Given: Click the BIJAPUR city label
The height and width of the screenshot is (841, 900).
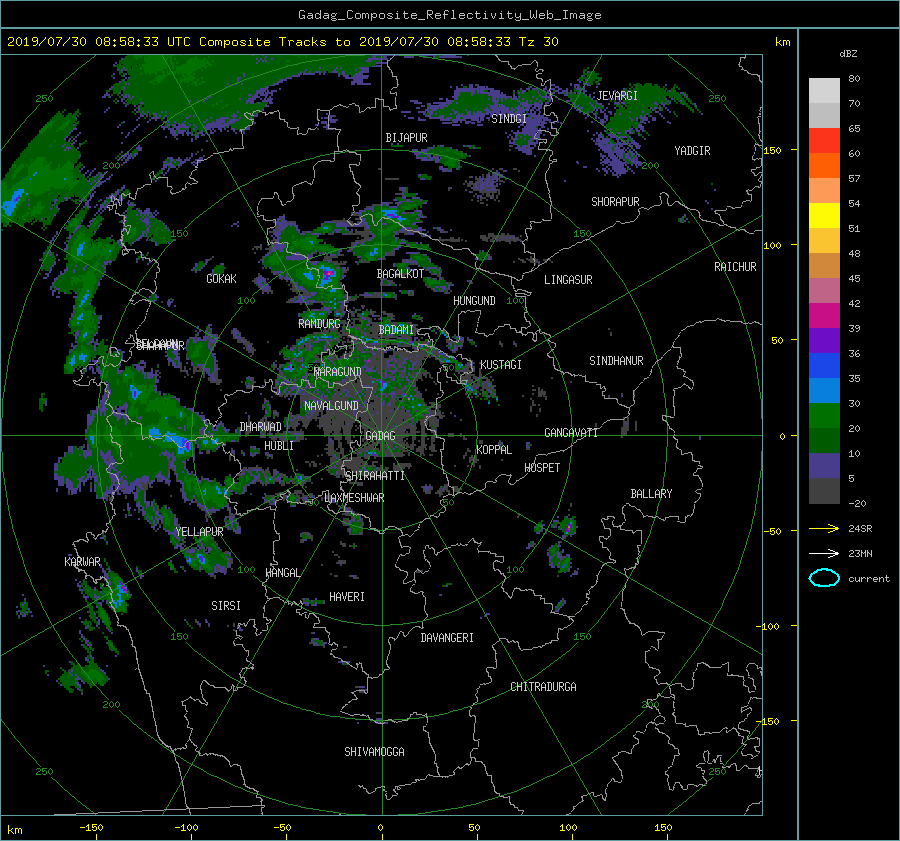Looking at the screenshot, I should 406,138.
